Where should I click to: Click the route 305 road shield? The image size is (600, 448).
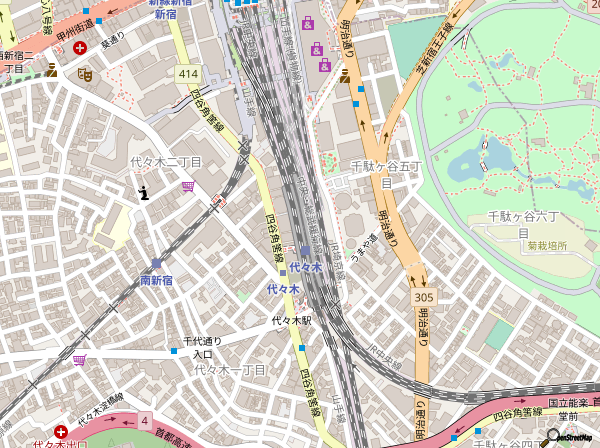click(423, 298)
